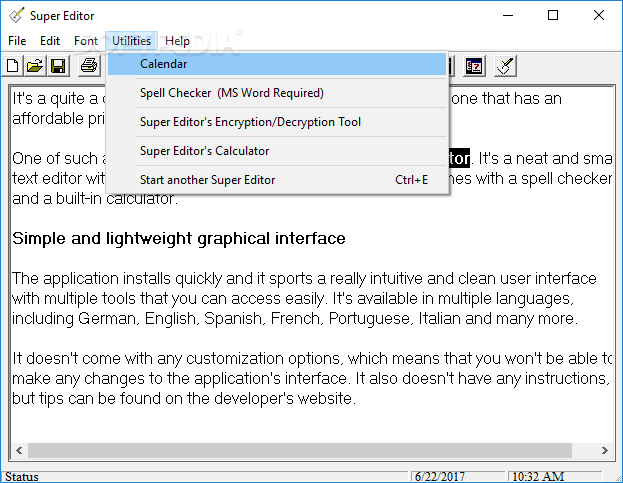Screen dimensions: 623x483
Task: Click the horizontal scrollbar thumb
Action: point(300,450)
